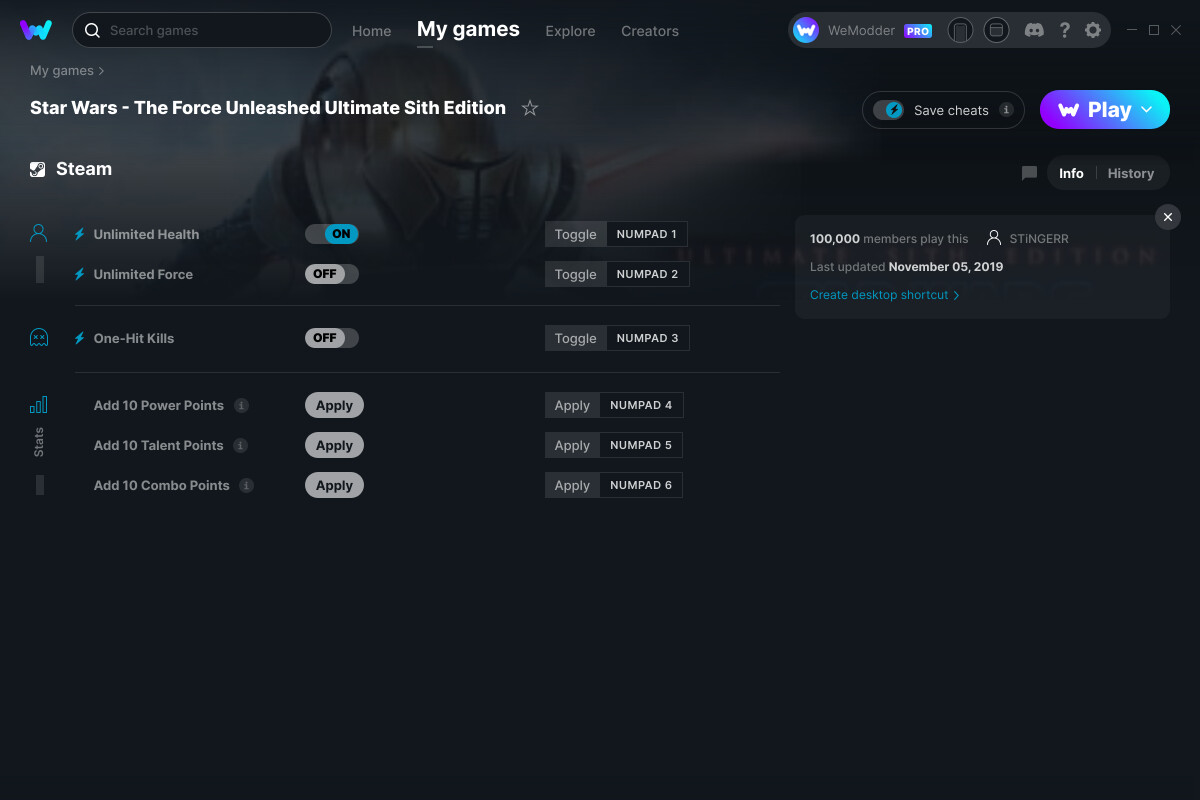This screenshot has width=1200, height=800.
Task: Close the info panel
Action: (x=1167, y=217)
